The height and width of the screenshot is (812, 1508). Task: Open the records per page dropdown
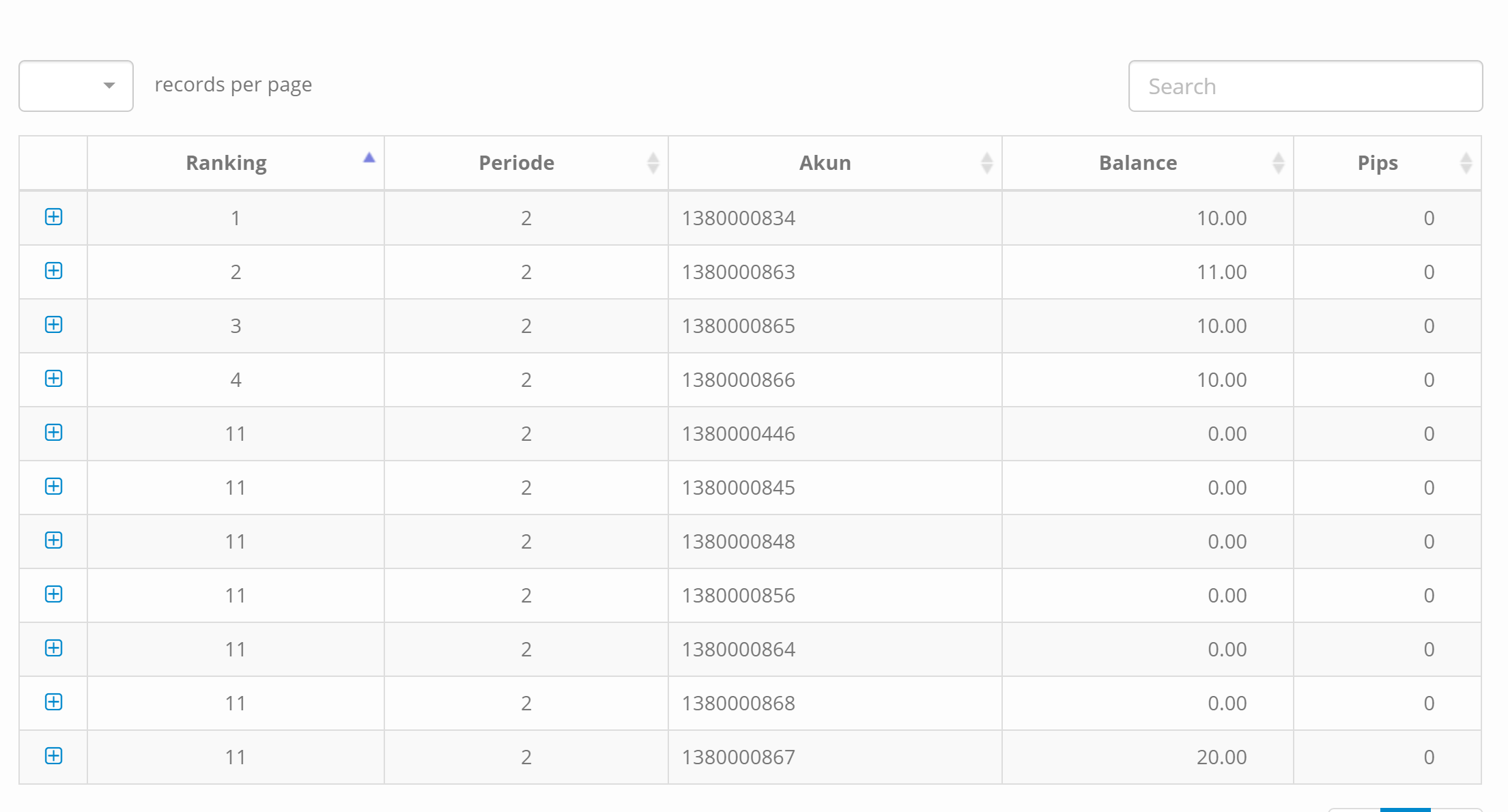coord(76,86)
